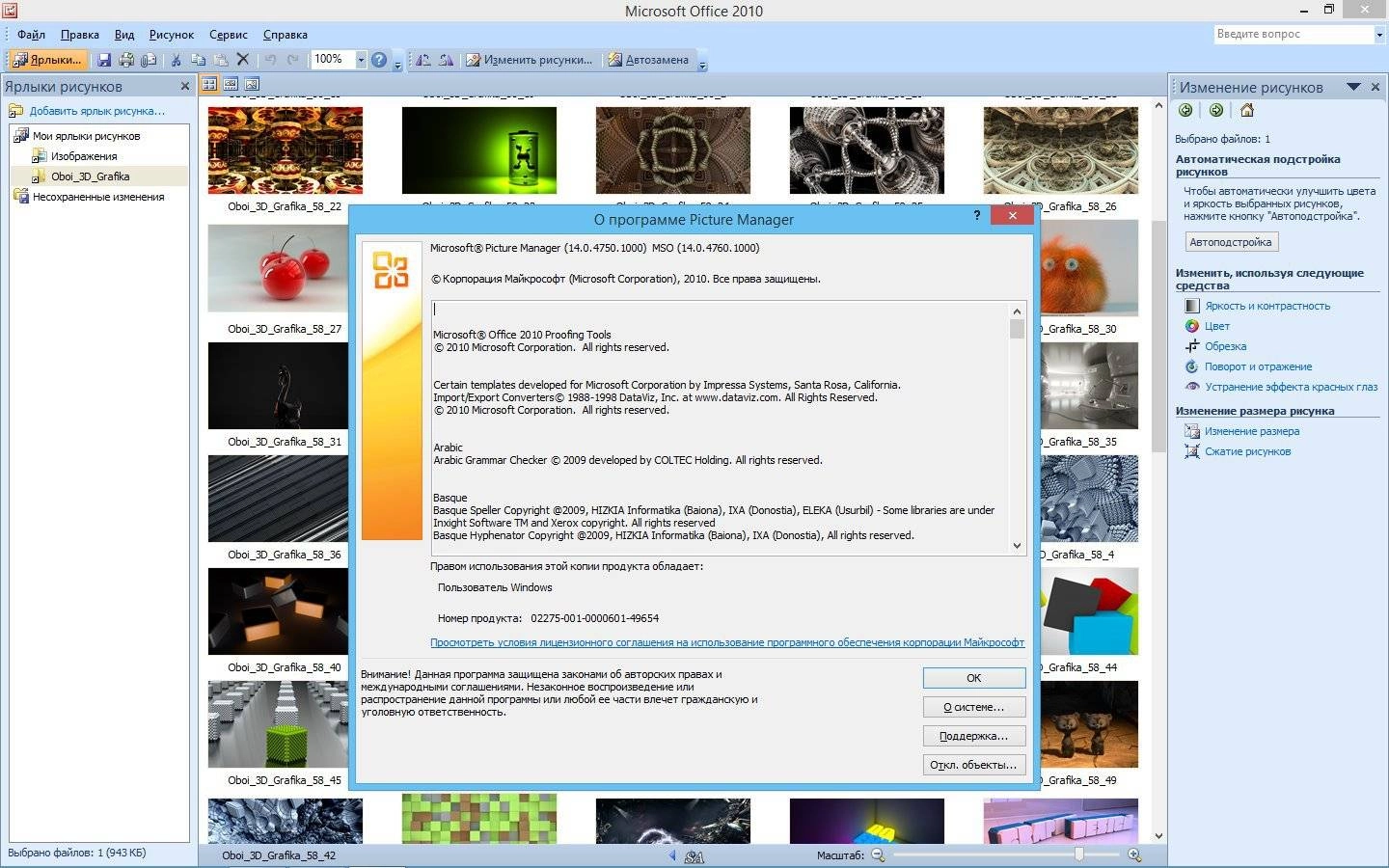Switch to Filmstrip view icon
The height and width of the screenshot is (868, 1389).
click(x=231, y=84)
